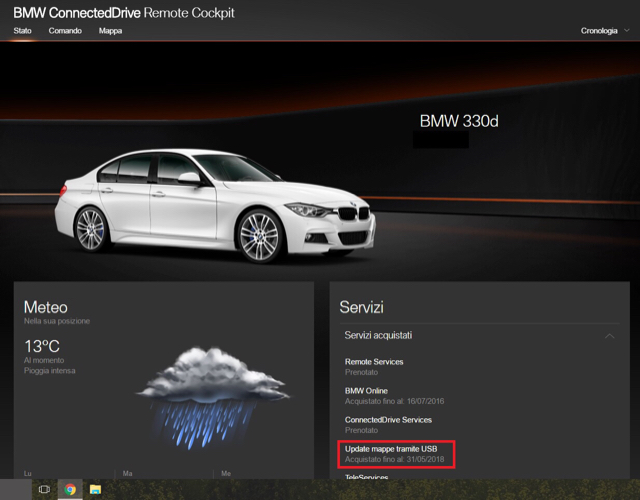
Task: Click the 13°C temperature reading
Action: [x=42, y=347]
